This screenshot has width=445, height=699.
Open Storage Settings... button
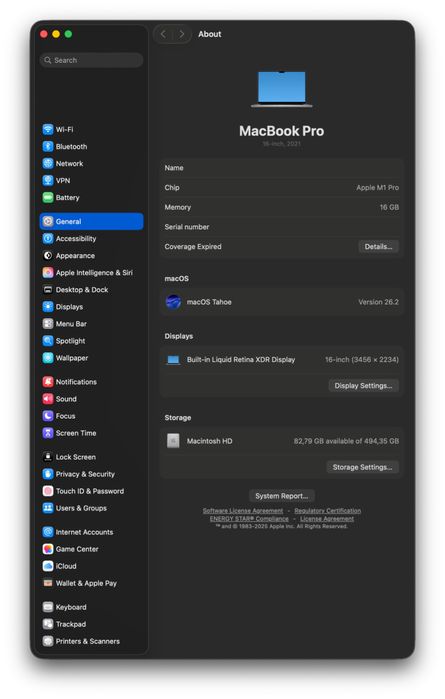point(363,467)
